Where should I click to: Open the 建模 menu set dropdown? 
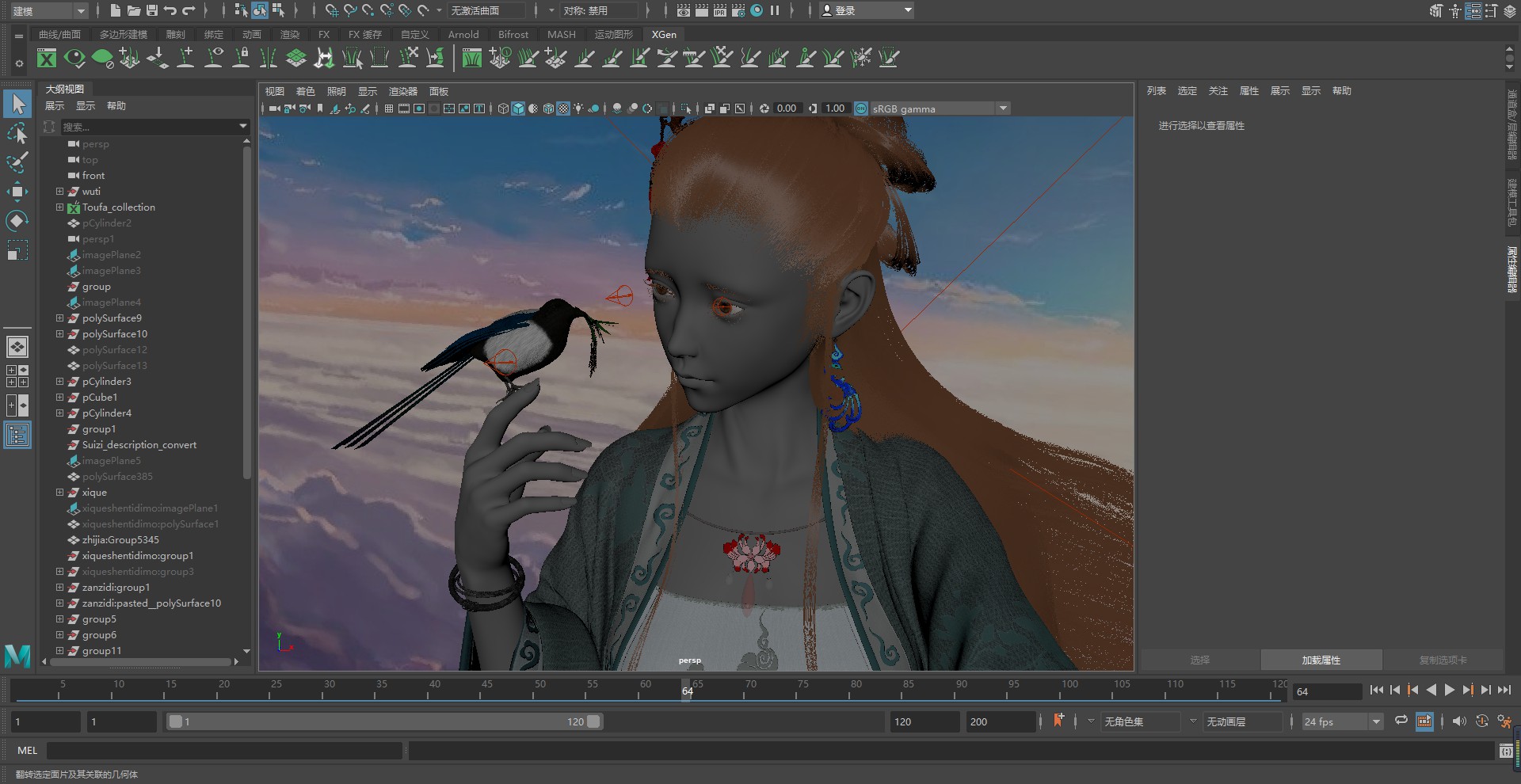point(48,10)
